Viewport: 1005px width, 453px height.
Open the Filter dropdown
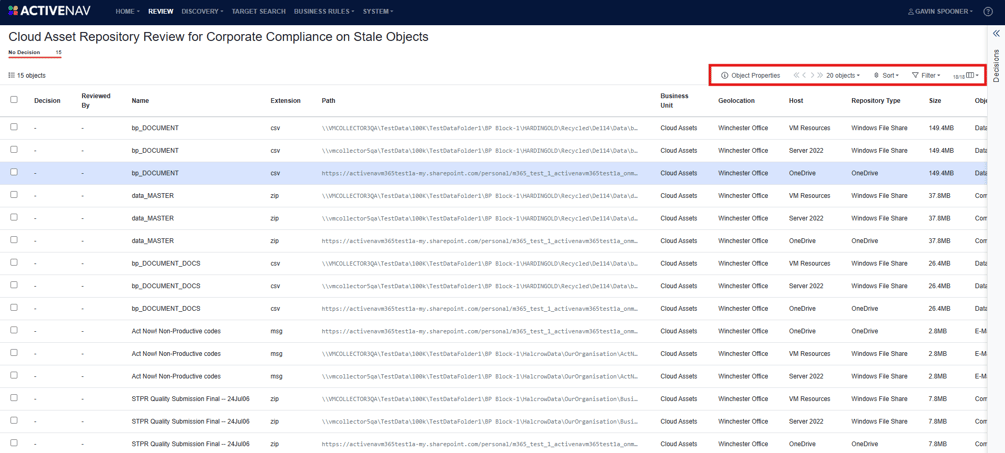click(x=926, y=76)
